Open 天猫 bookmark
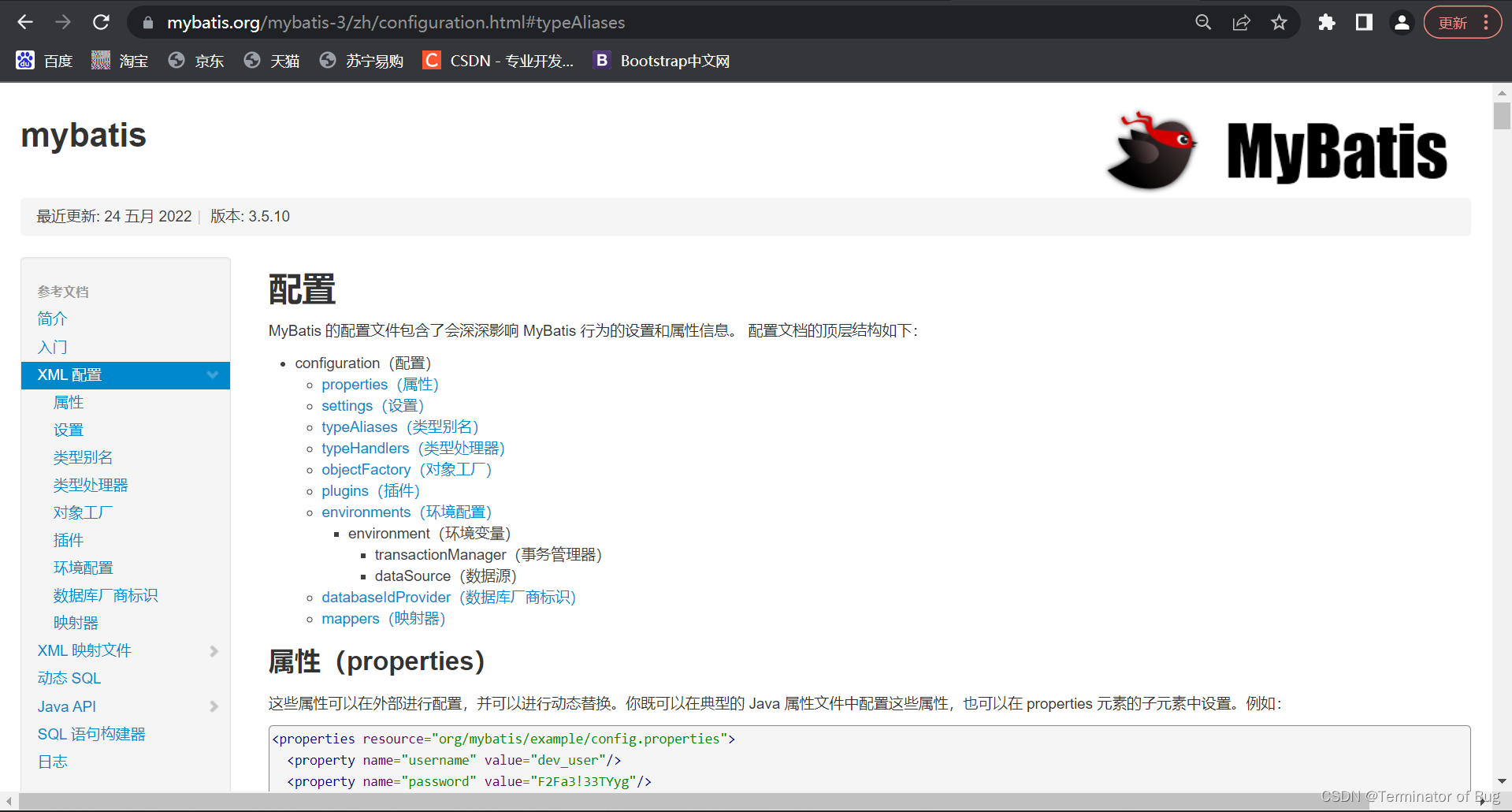 (x=272, y=61)
